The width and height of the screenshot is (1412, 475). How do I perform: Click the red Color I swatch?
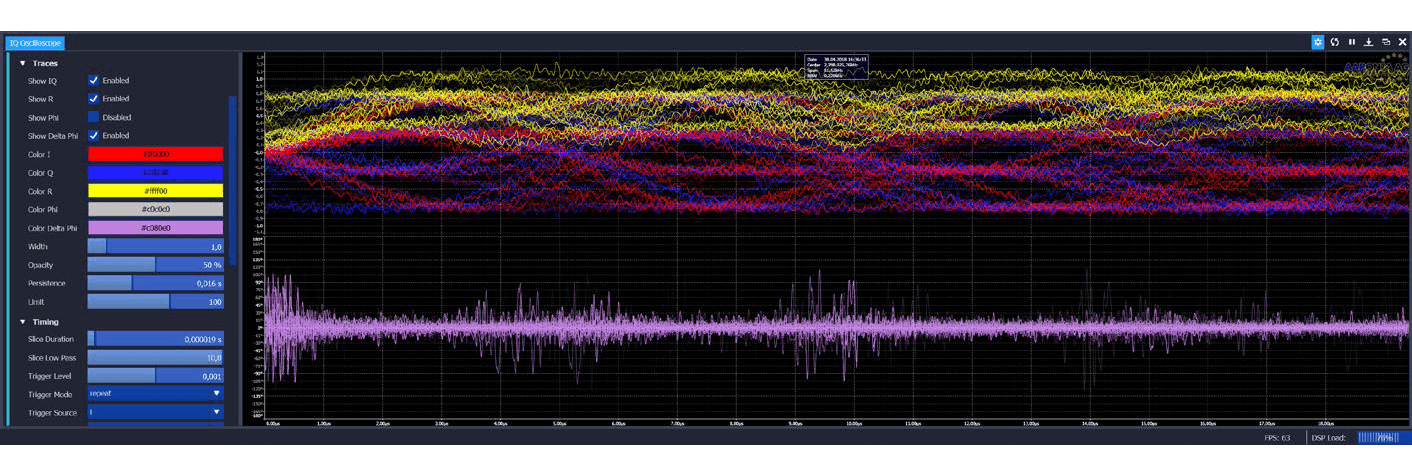coord(155,154)
